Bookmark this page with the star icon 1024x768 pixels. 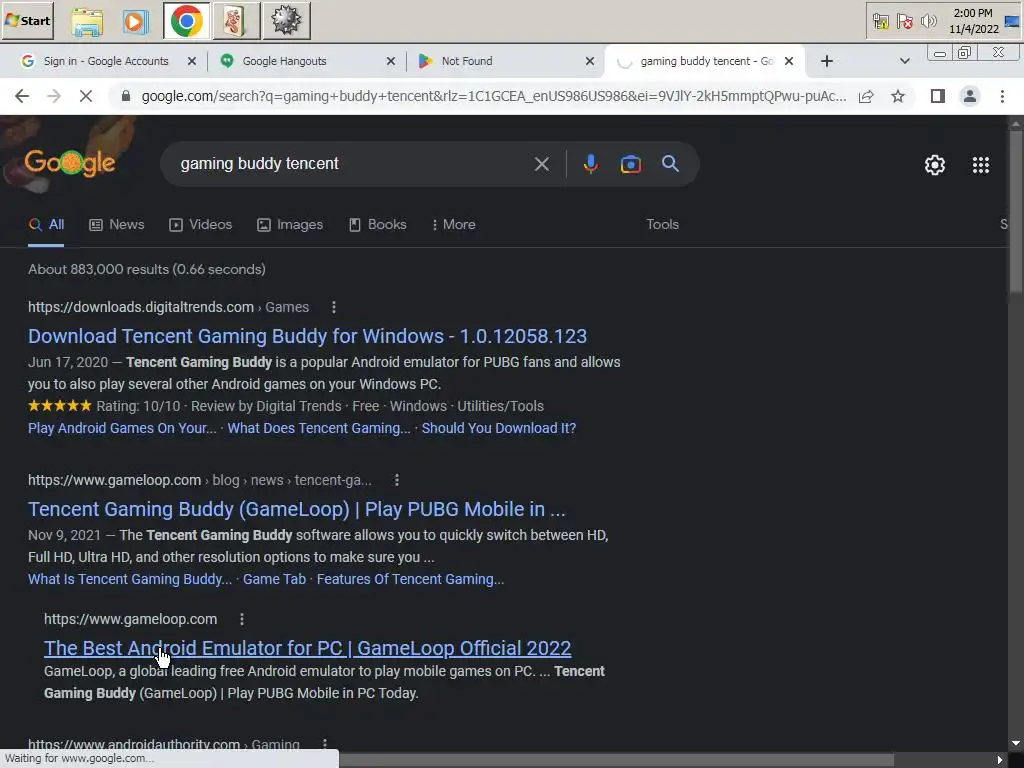898,97
